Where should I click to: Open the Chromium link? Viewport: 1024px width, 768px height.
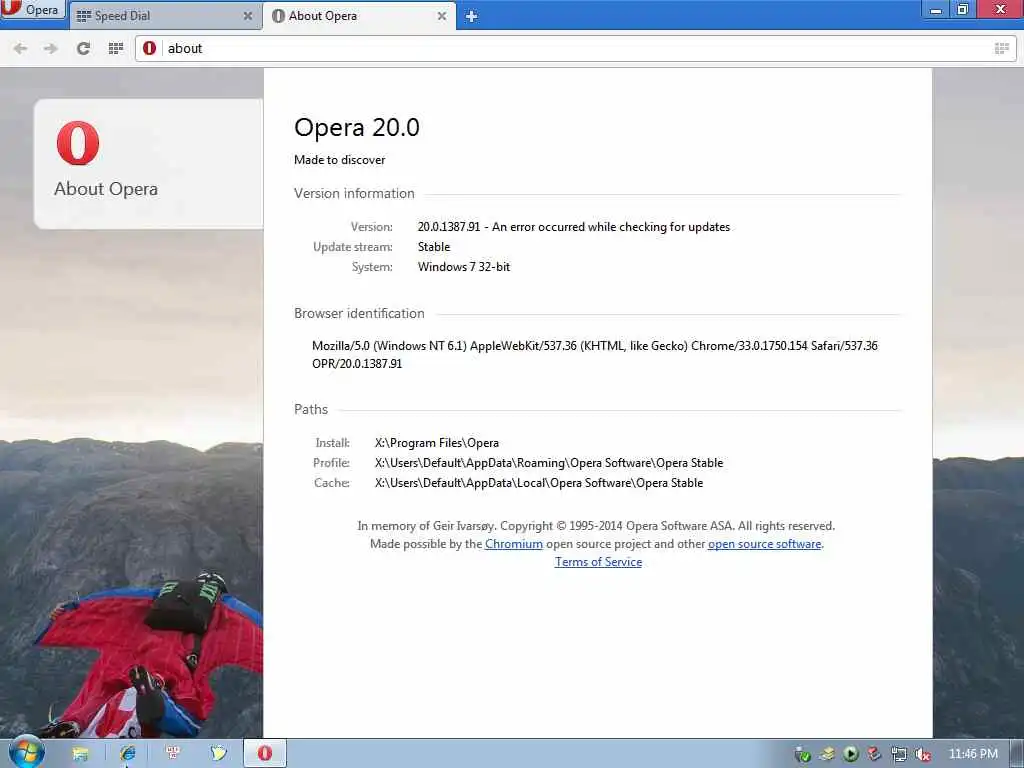pos(513,544)
